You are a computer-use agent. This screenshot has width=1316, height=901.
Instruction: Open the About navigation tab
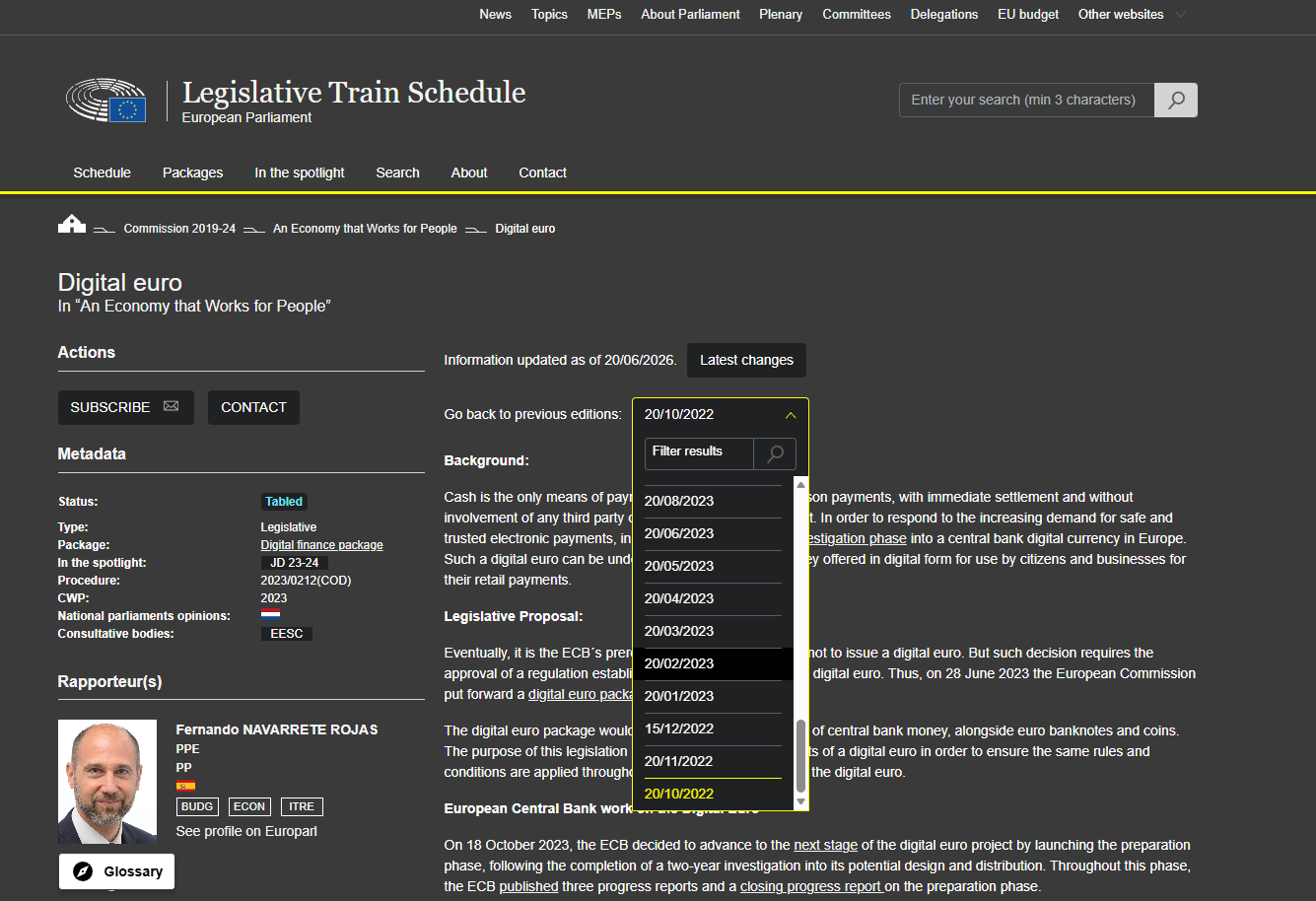pyautogui.click(x=469, y=173)
